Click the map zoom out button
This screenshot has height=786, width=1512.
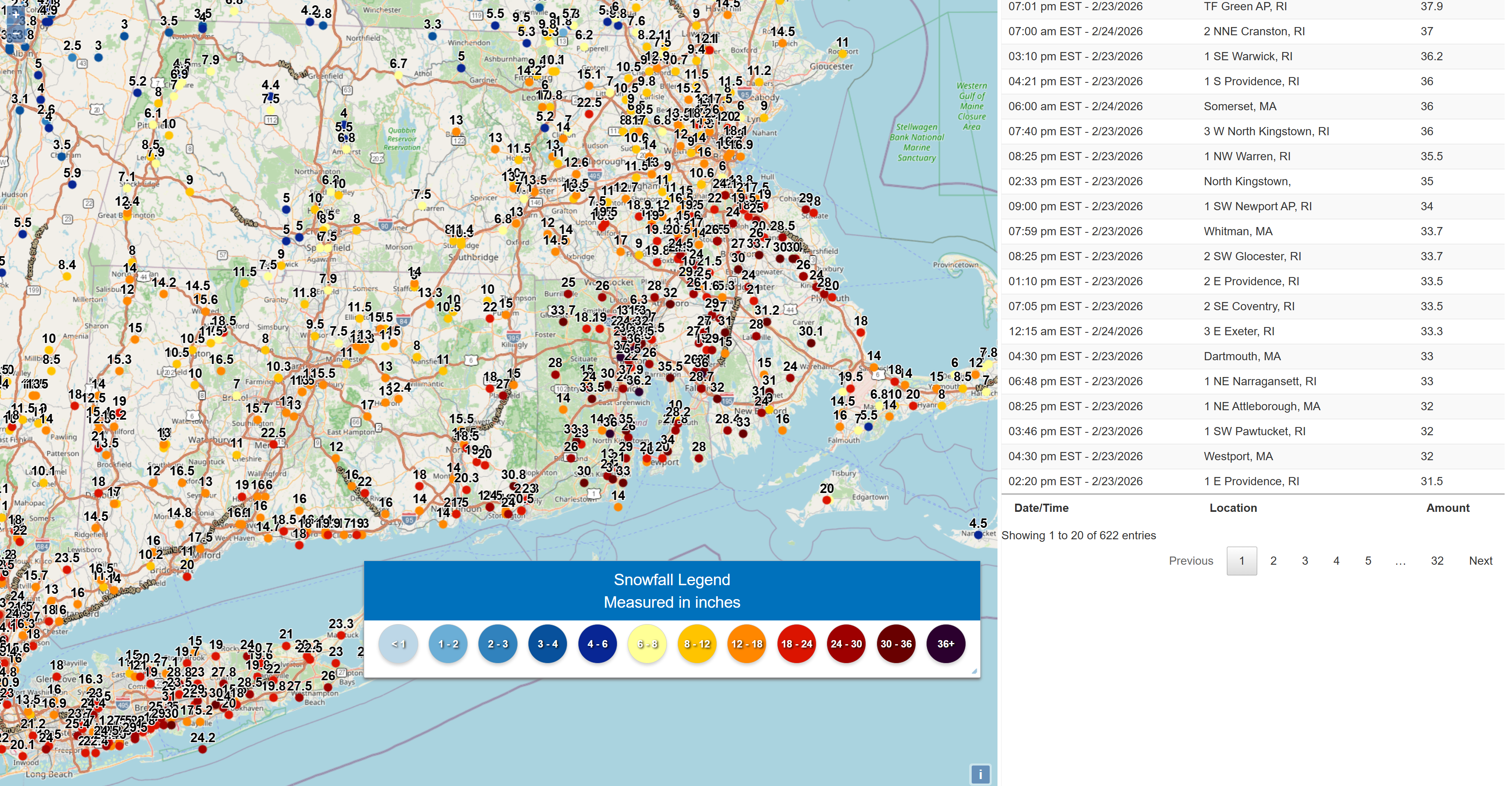click(16, 34)
